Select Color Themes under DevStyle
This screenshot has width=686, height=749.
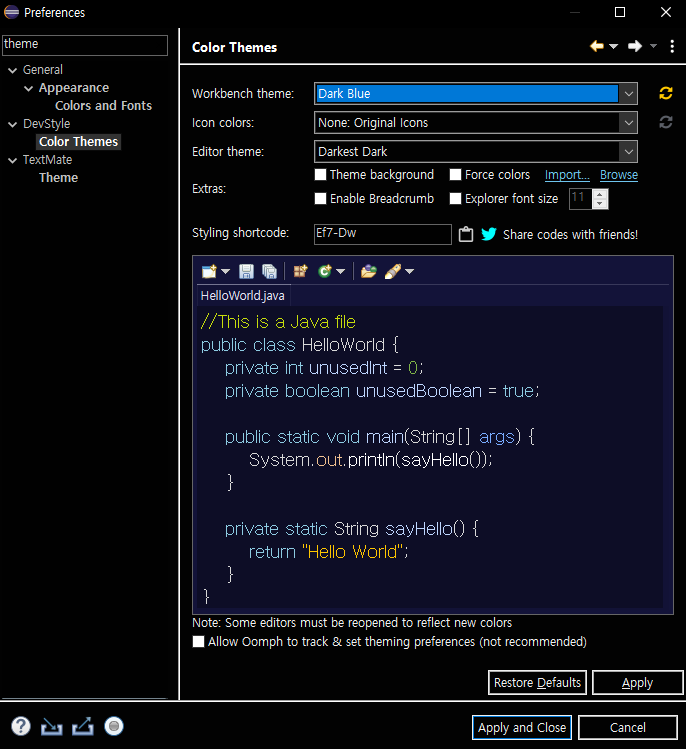pyautogui.click(x=78, y=142)
